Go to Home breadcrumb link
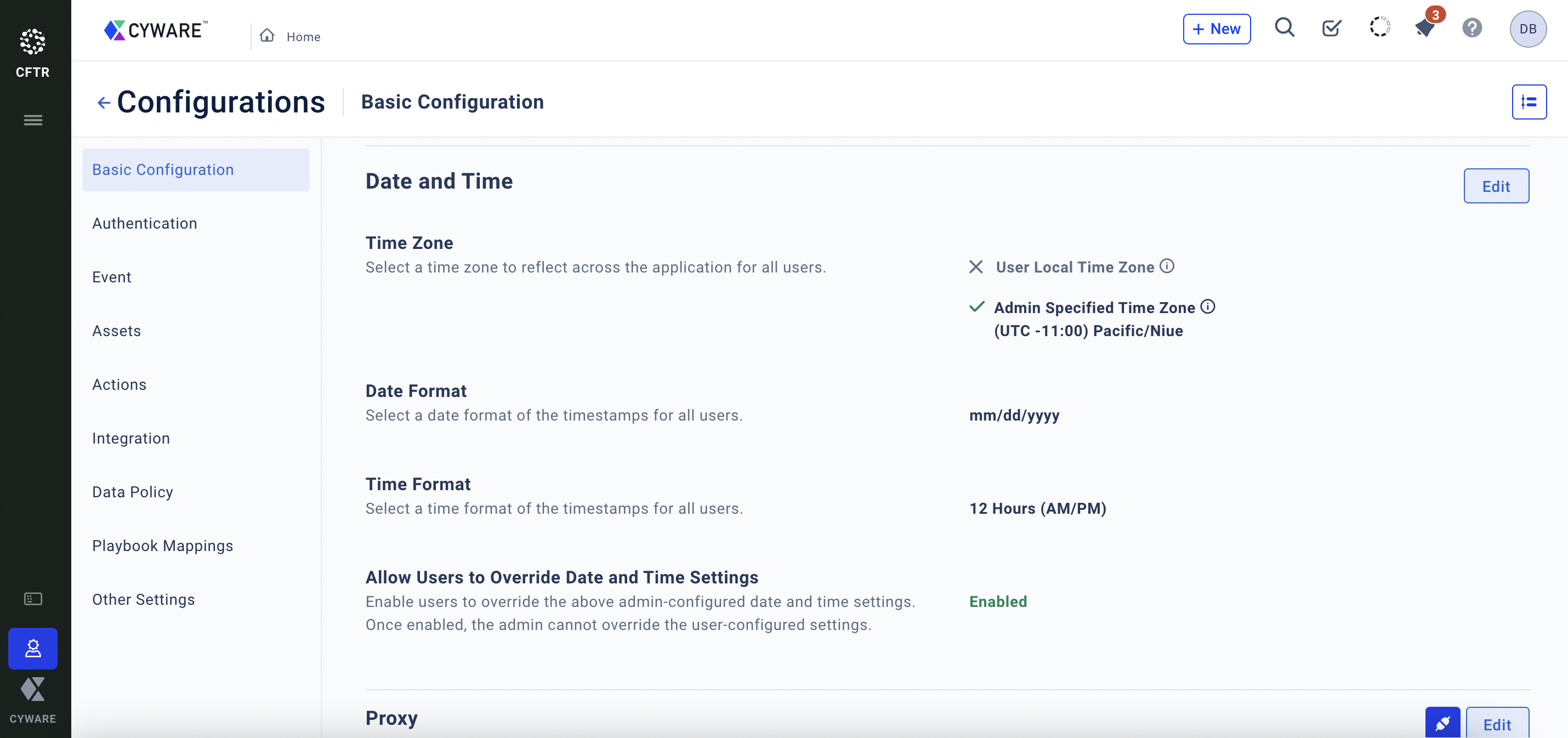The image size is (1568, 738). pyautogui.click(x=303, y=37)
